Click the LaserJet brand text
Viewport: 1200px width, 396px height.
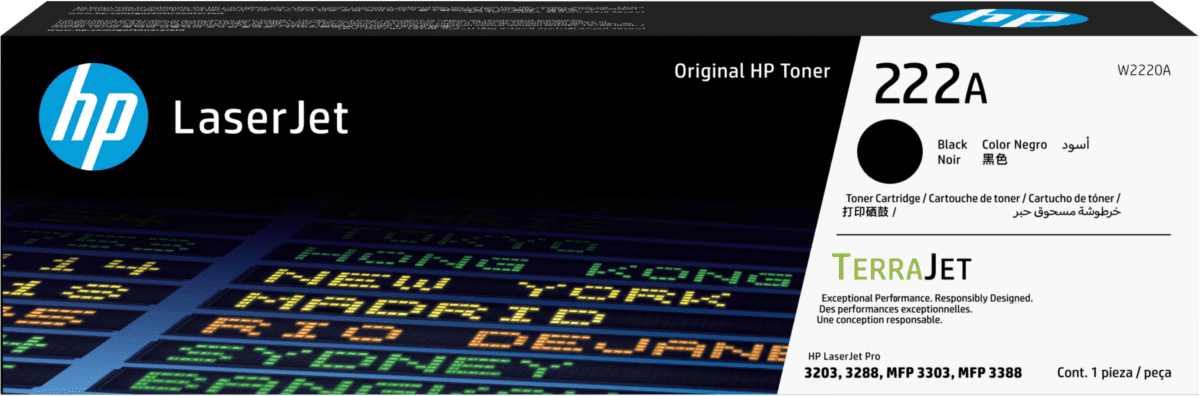261,119
